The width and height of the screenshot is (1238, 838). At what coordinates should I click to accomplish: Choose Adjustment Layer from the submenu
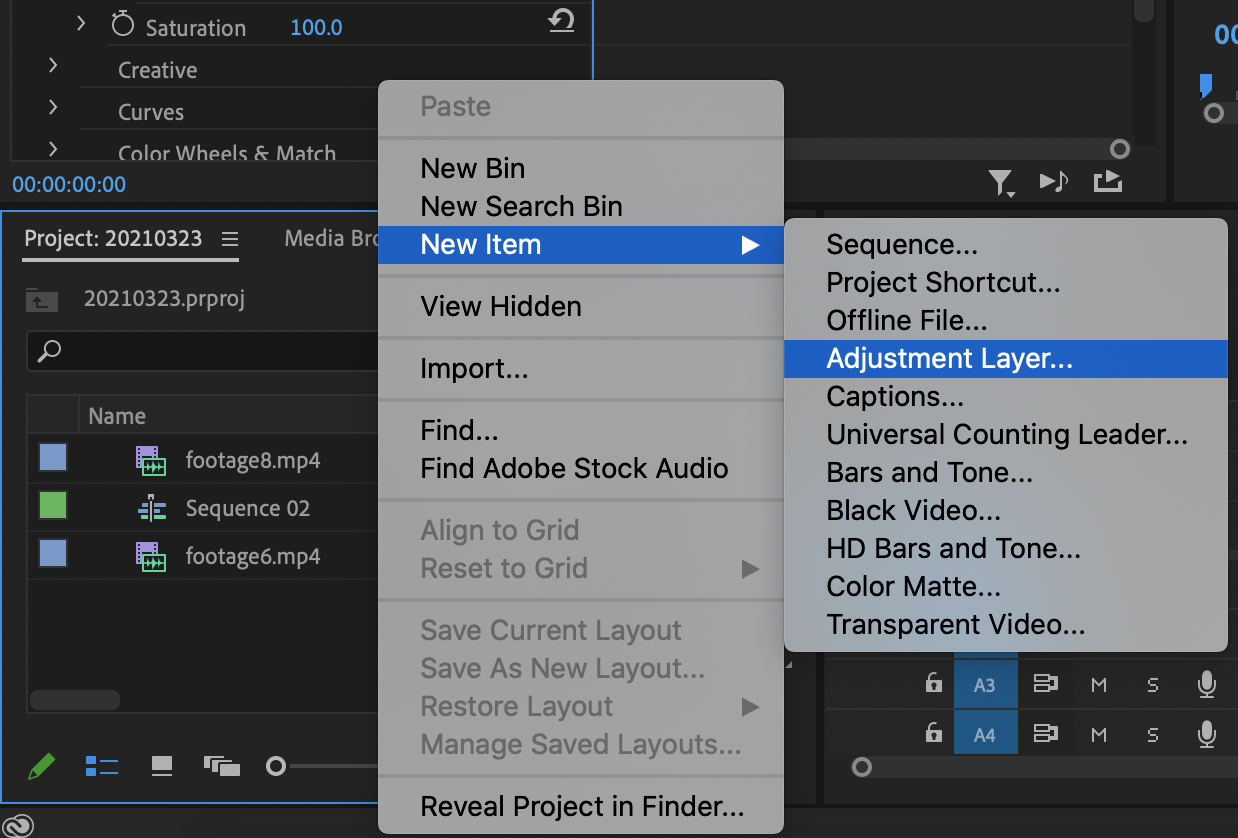point(949,359)
